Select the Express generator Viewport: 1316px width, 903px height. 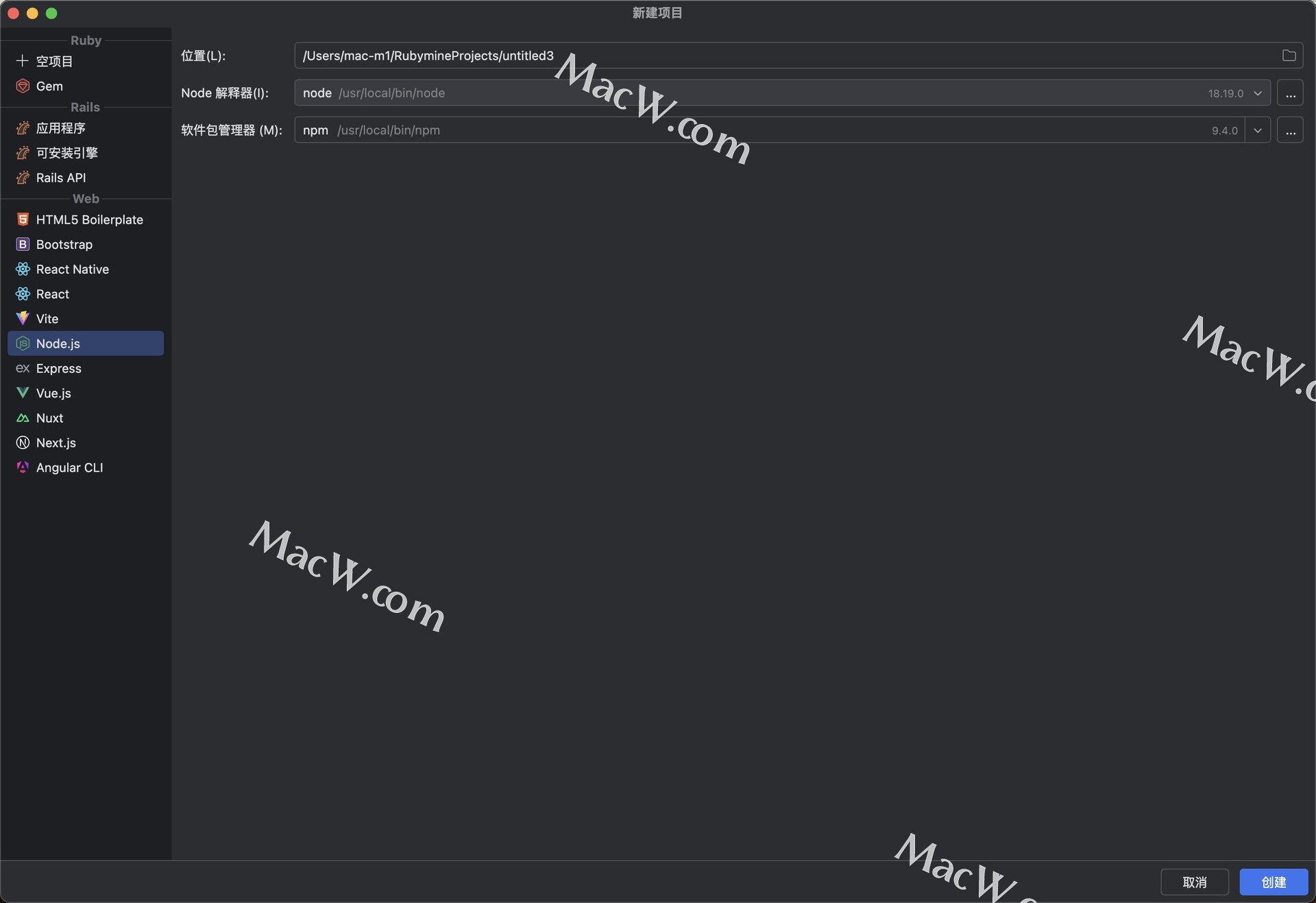click(x=86, y=368)
